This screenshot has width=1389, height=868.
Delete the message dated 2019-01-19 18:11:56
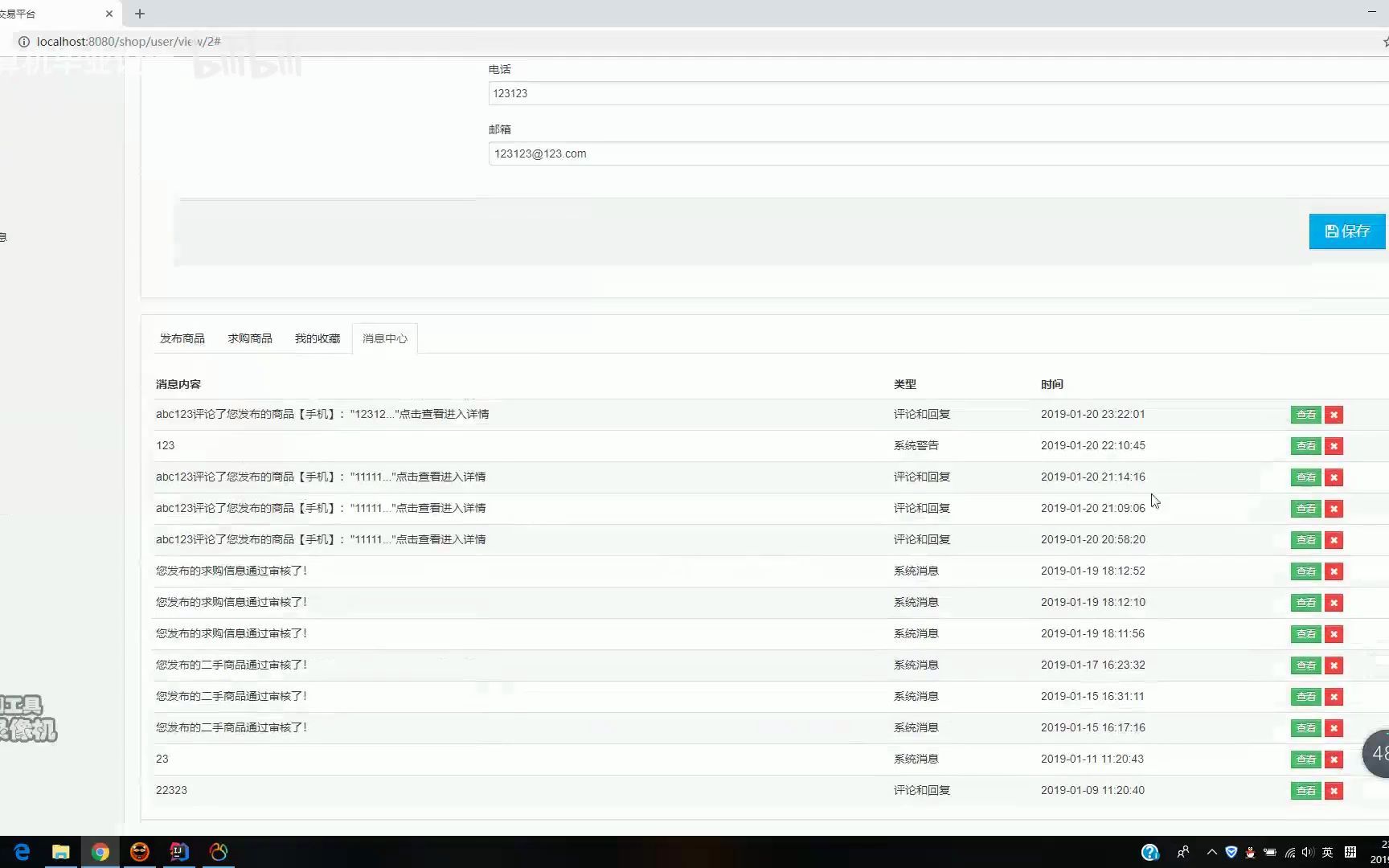[x=1334, y=634]
